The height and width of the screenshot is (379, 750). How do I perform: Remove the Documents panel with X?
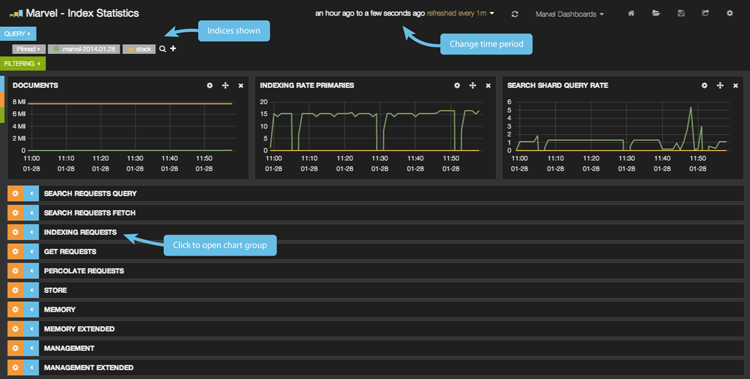tap(241, 86)
